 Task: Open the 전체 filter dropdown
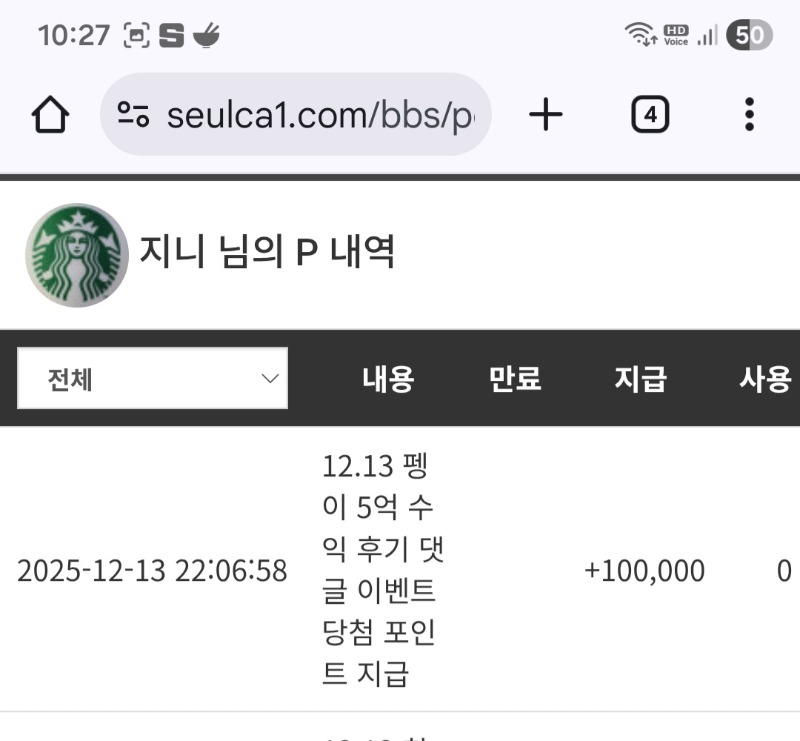(152, 377)
